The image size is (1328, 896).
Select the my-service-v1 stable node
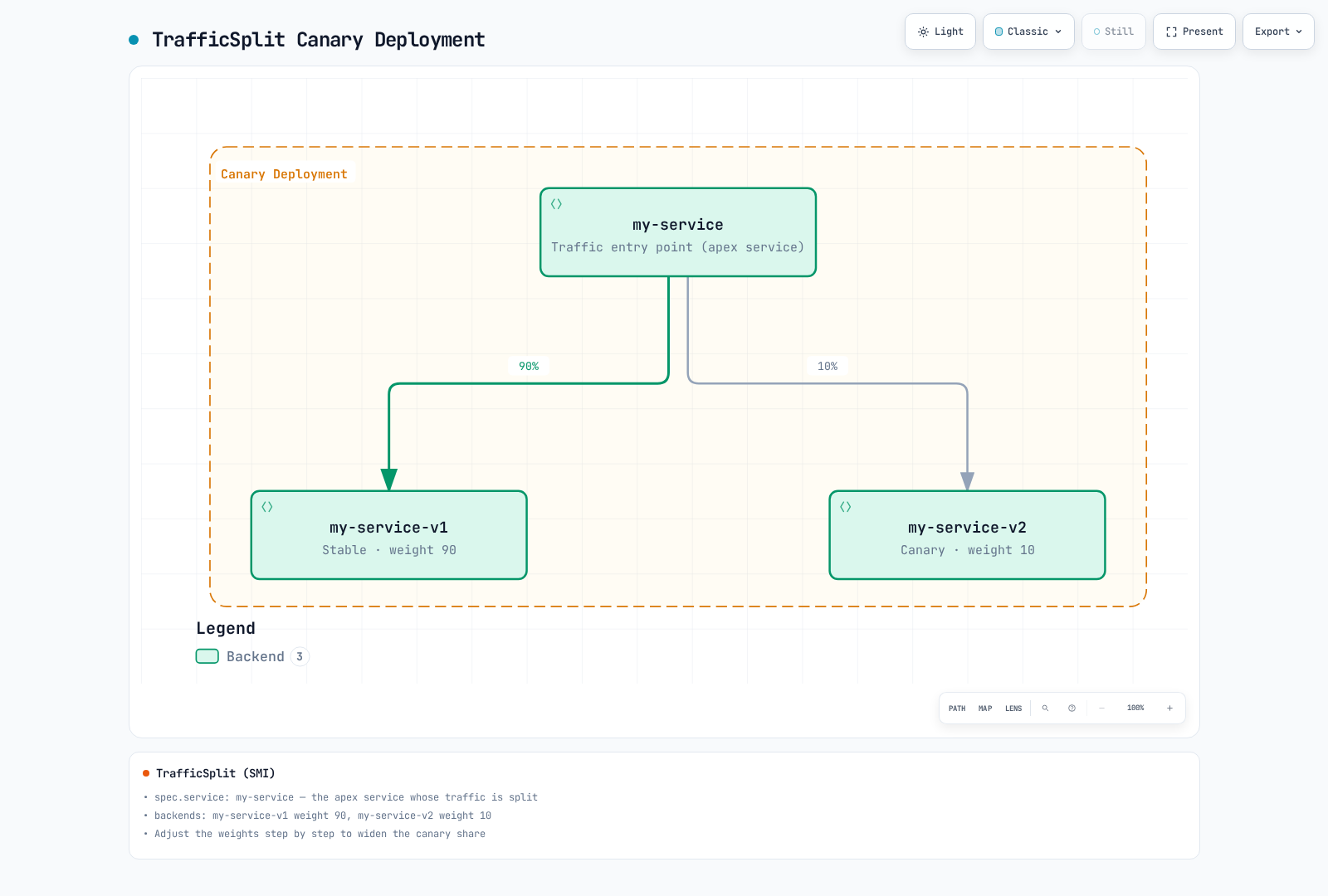[389, 535]
